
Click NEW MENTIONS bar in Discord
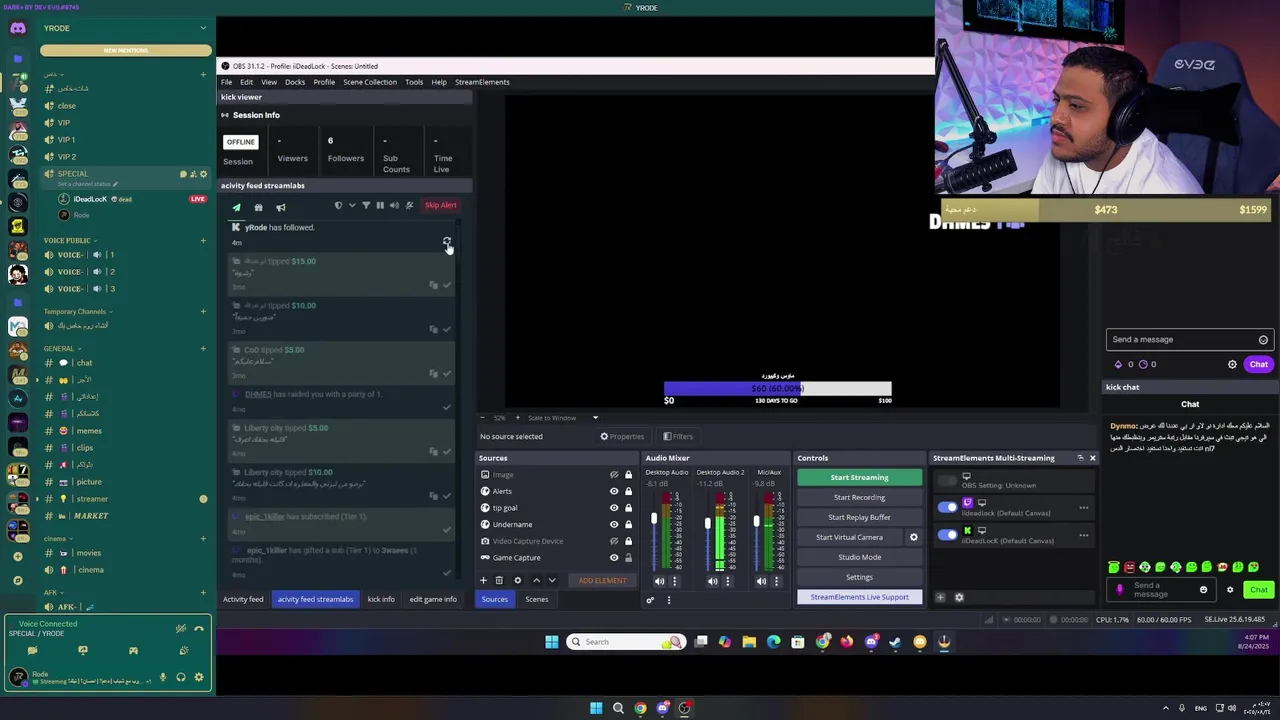(125, 50)
